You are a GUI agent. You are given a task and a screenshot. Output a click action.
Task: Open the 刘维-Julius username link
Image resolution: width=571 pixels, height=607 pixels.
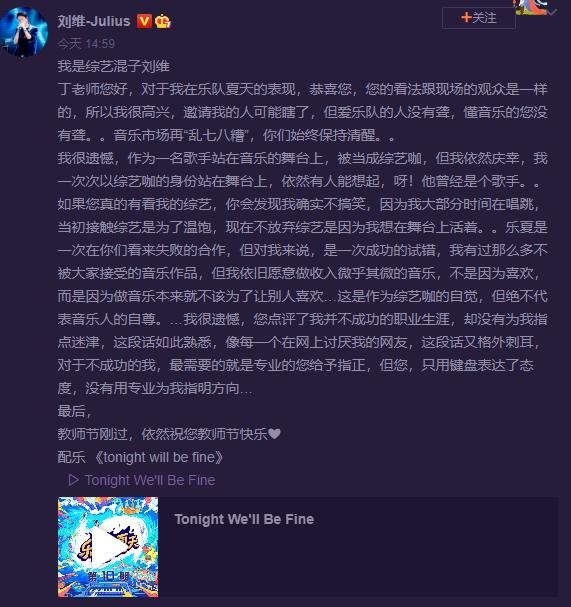point(94,21)
